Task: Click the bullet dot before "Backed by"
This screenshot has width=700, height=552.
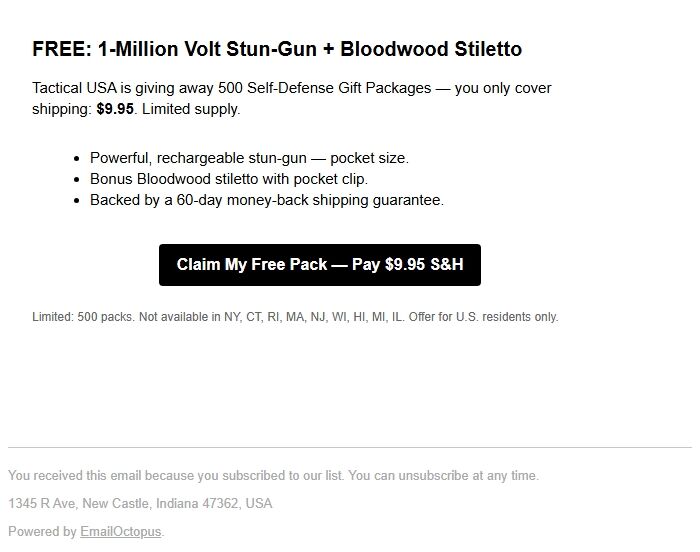Action: click(77, 200)
